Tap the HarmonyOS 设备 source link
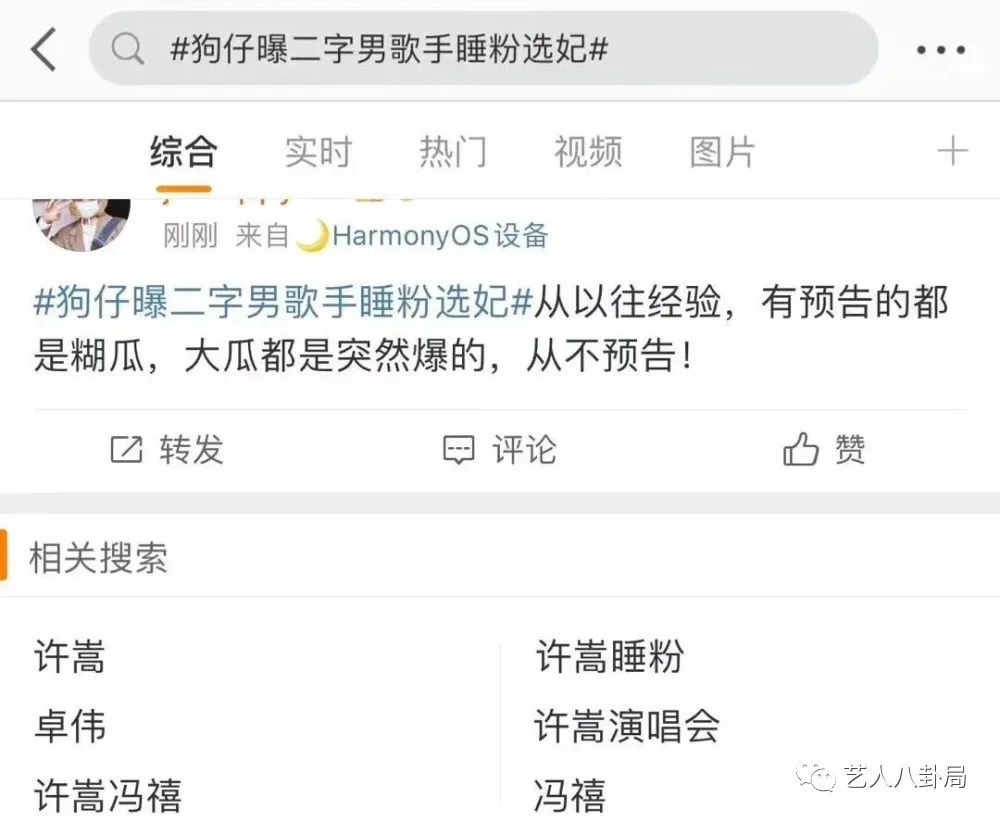Screen dimensions: 1000x821 click(422, 235)
